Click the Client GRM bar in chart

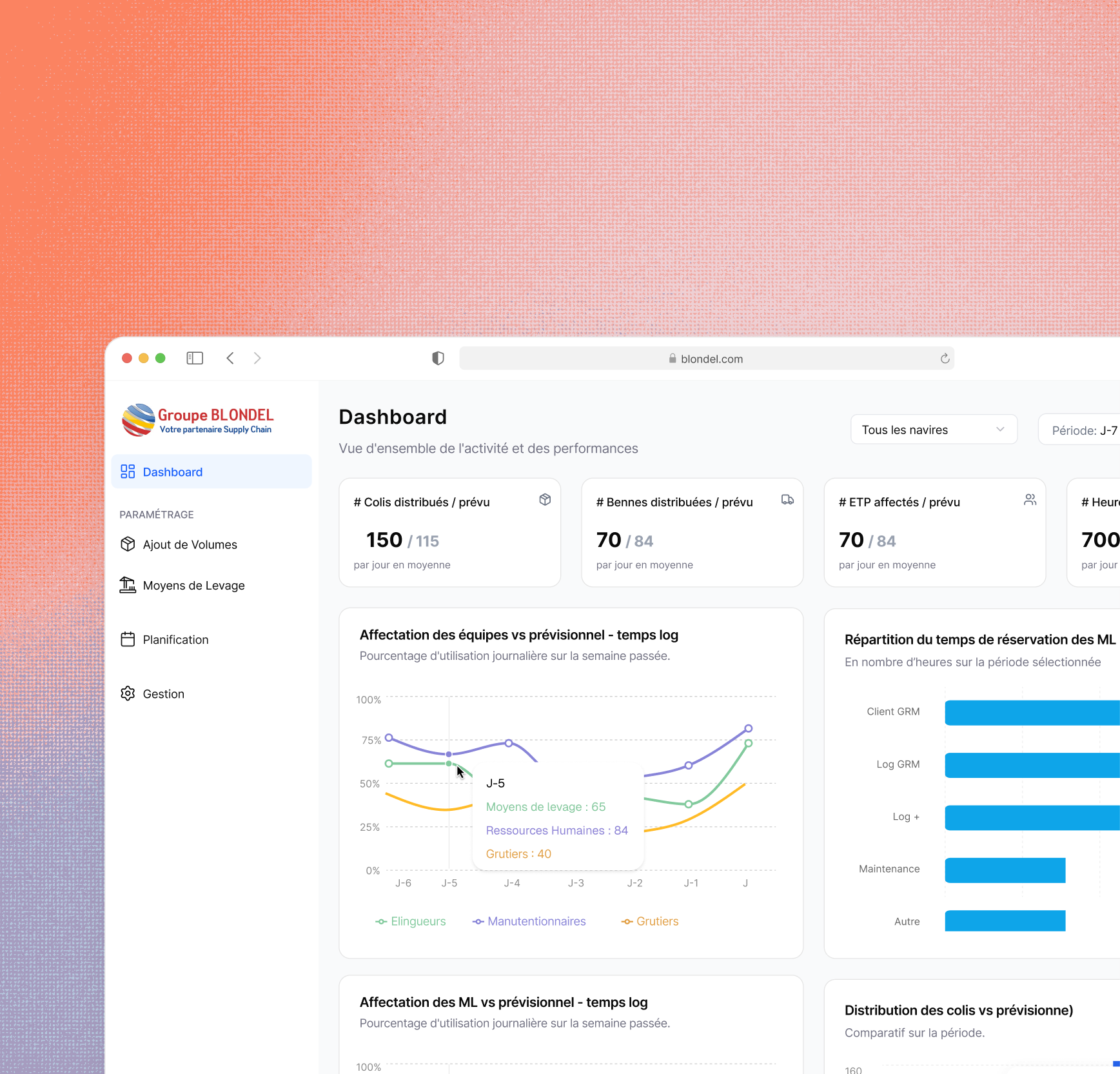point(1032,712)
